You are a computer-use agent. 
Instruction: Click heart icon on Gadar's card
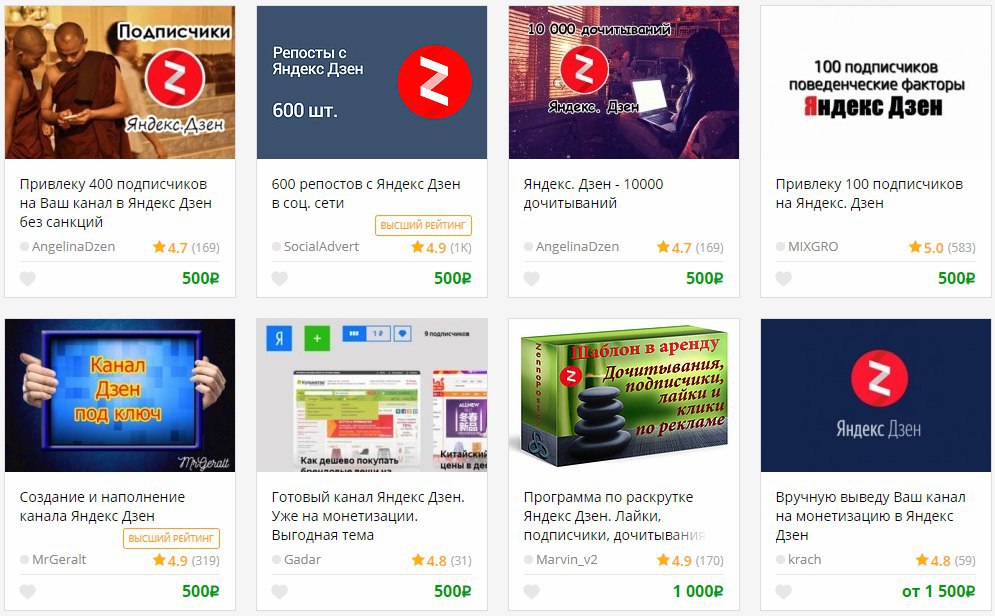pos(279,592)
